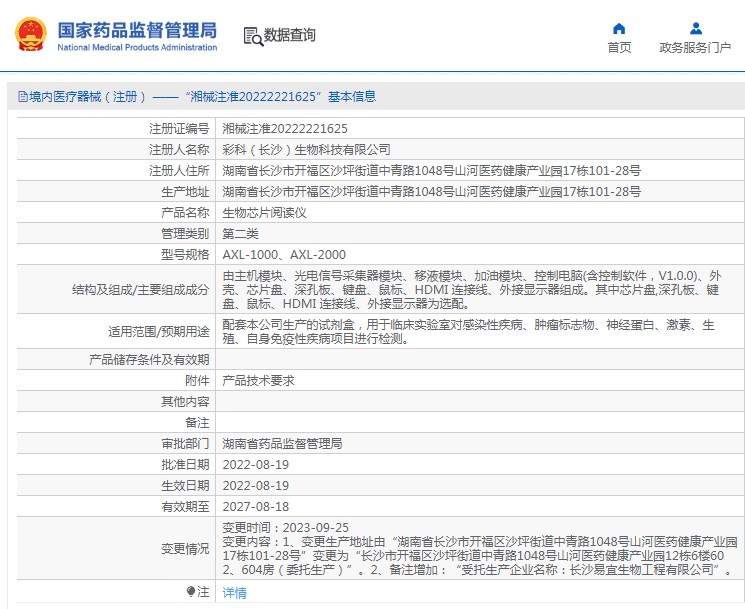Open the 详情 link
745x609 pixels.
point(235,592)
